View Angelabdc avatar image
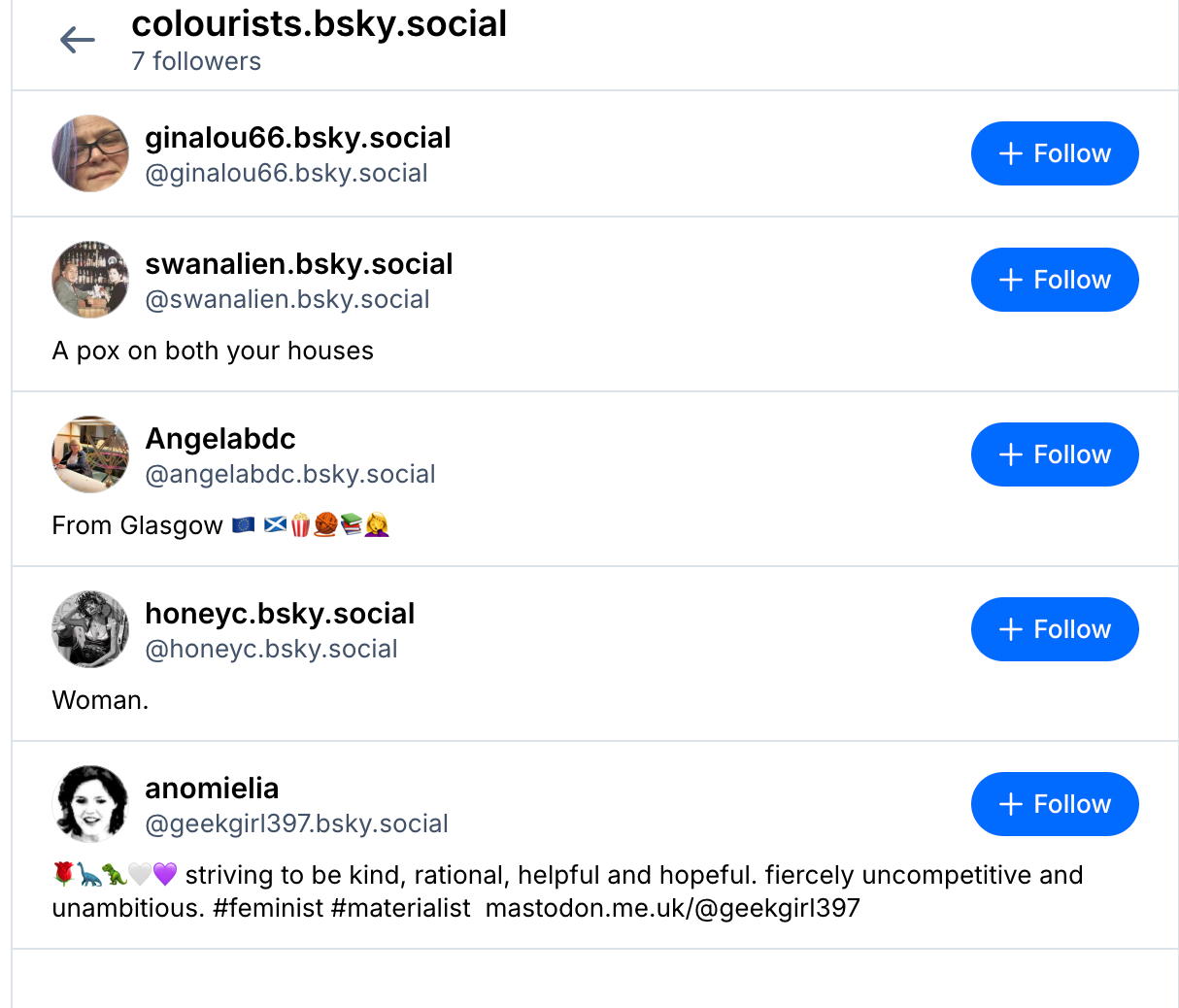 [x=90, y=454]
